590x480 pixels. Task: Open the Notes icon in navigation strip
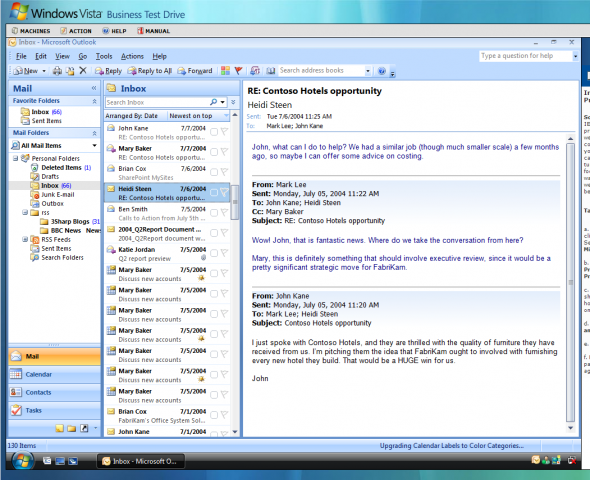tap(59, 428)
